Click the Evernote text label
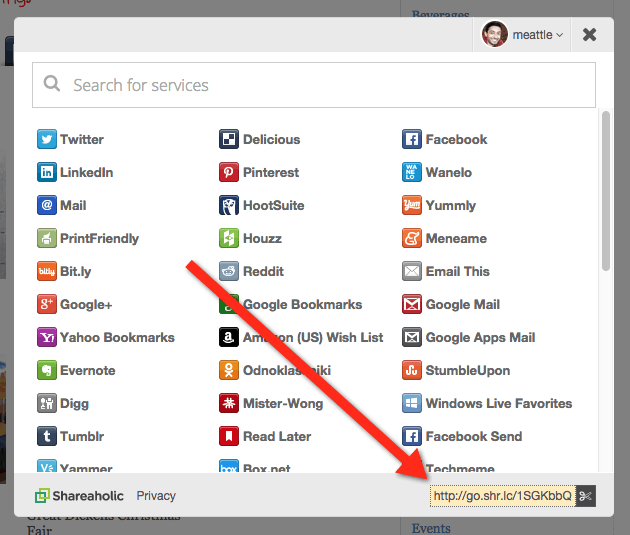 (88, 370)
